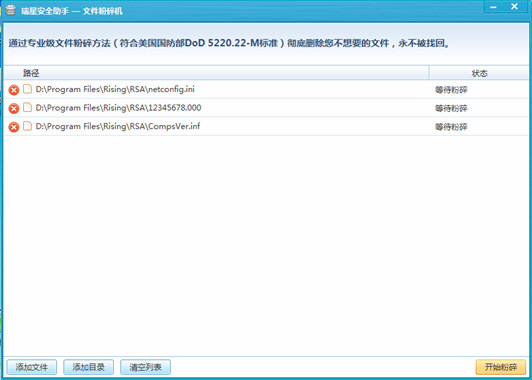532x380 pixels.
Task: Remove CompsVer.inf with its red X icon
Action: coord(14,127)
